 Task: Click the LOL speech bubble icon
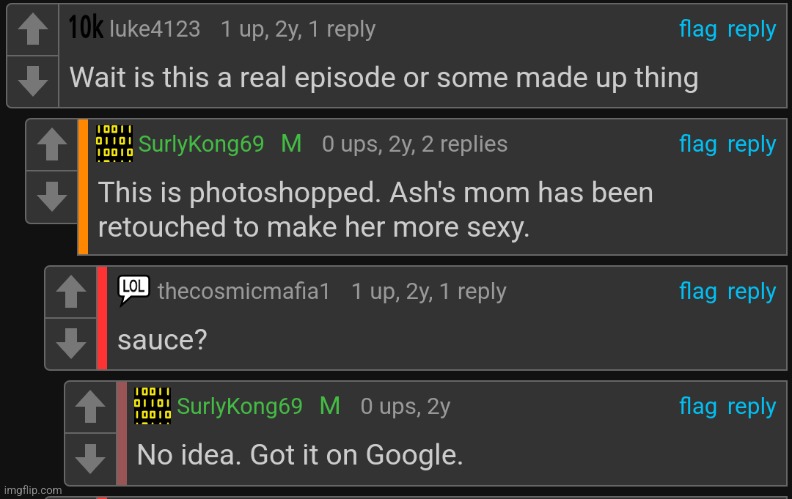pos(133,290)
